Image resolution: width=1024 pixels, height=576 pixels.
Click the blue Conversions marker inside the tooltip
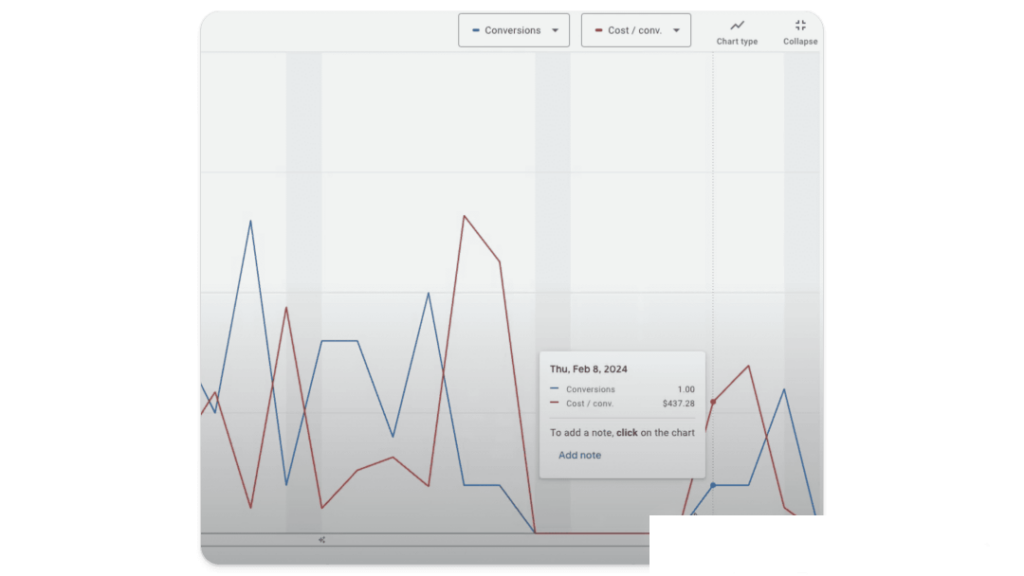click(556, 389)
